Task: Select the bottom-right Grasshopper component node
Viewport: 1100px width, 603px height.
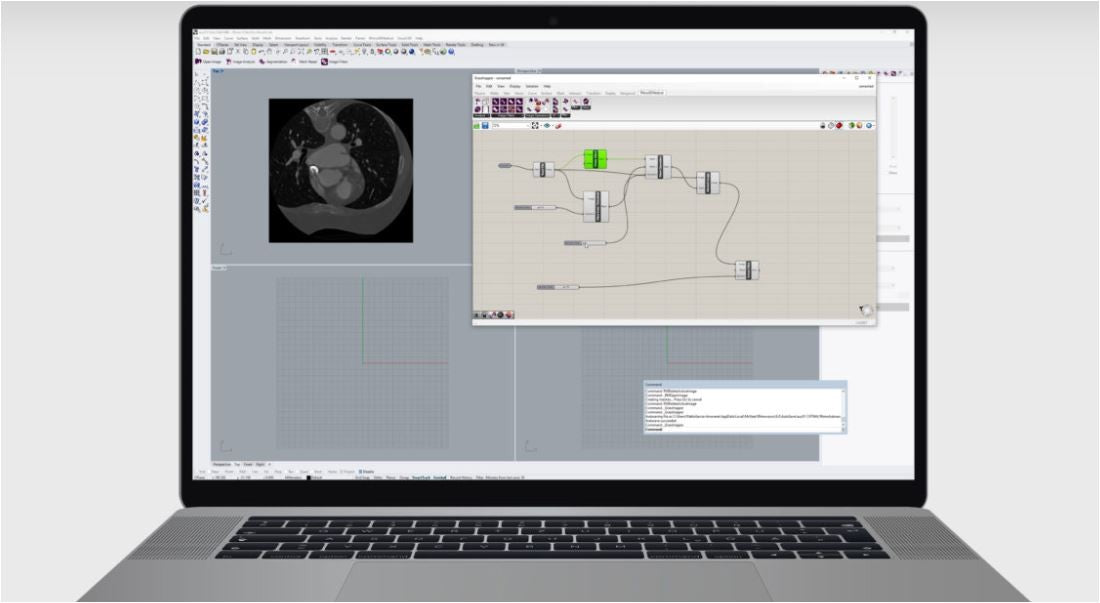Action: point(748,270)
